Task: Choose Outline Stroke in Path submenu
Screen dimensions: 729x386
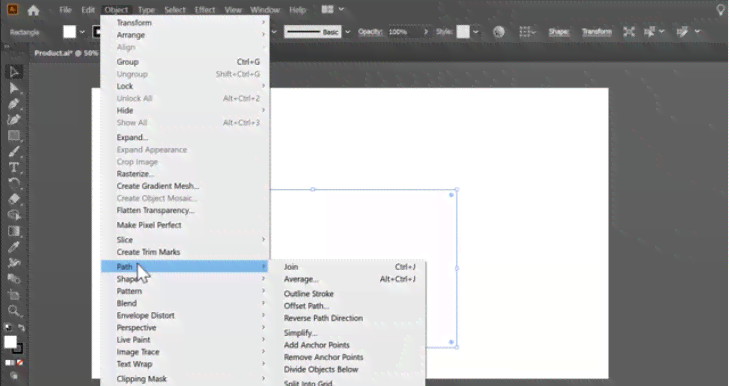Action: click(x=348, y=294)
